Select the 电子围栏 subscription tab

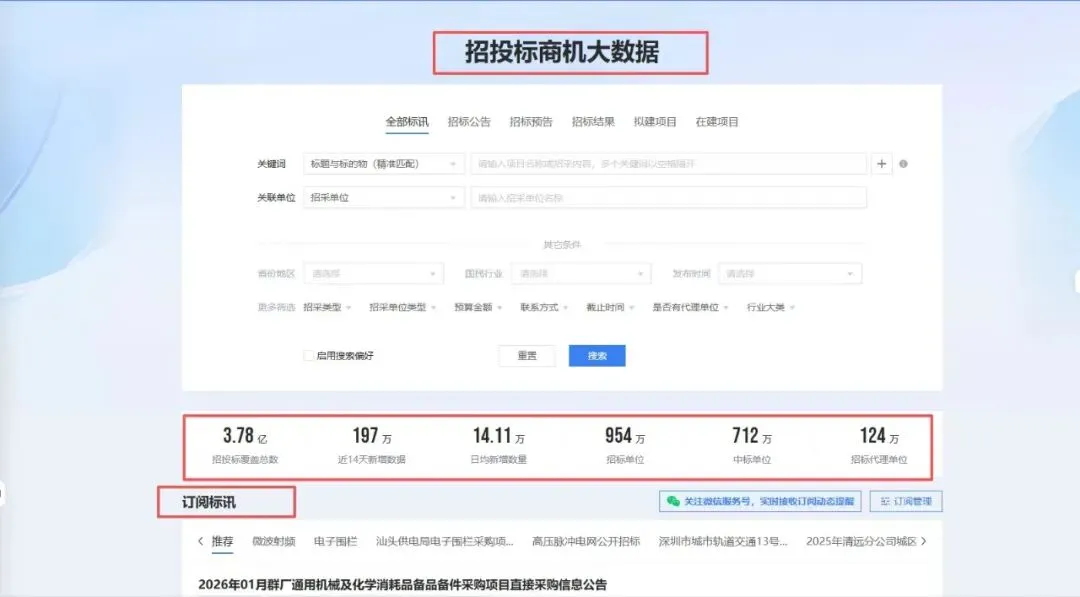click(x=335, y=541)
